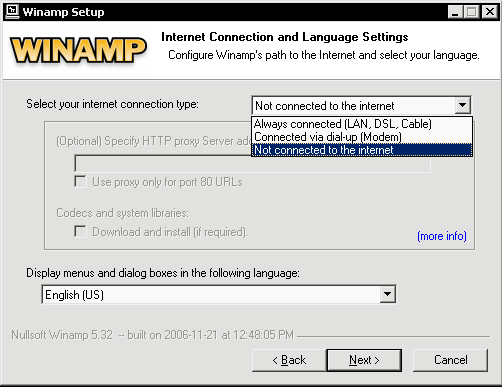This screenshot has height=387, width=502.
Task: Collapse the connection type dropdown arrow
Action: (x=462, y=106)
